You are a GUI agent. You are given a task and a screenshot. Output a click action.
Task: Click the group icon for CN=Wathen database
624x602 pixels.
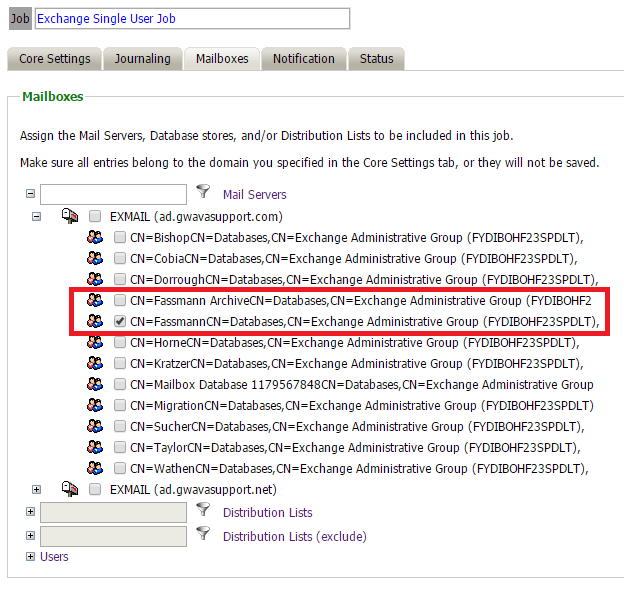tap(95, 468)
